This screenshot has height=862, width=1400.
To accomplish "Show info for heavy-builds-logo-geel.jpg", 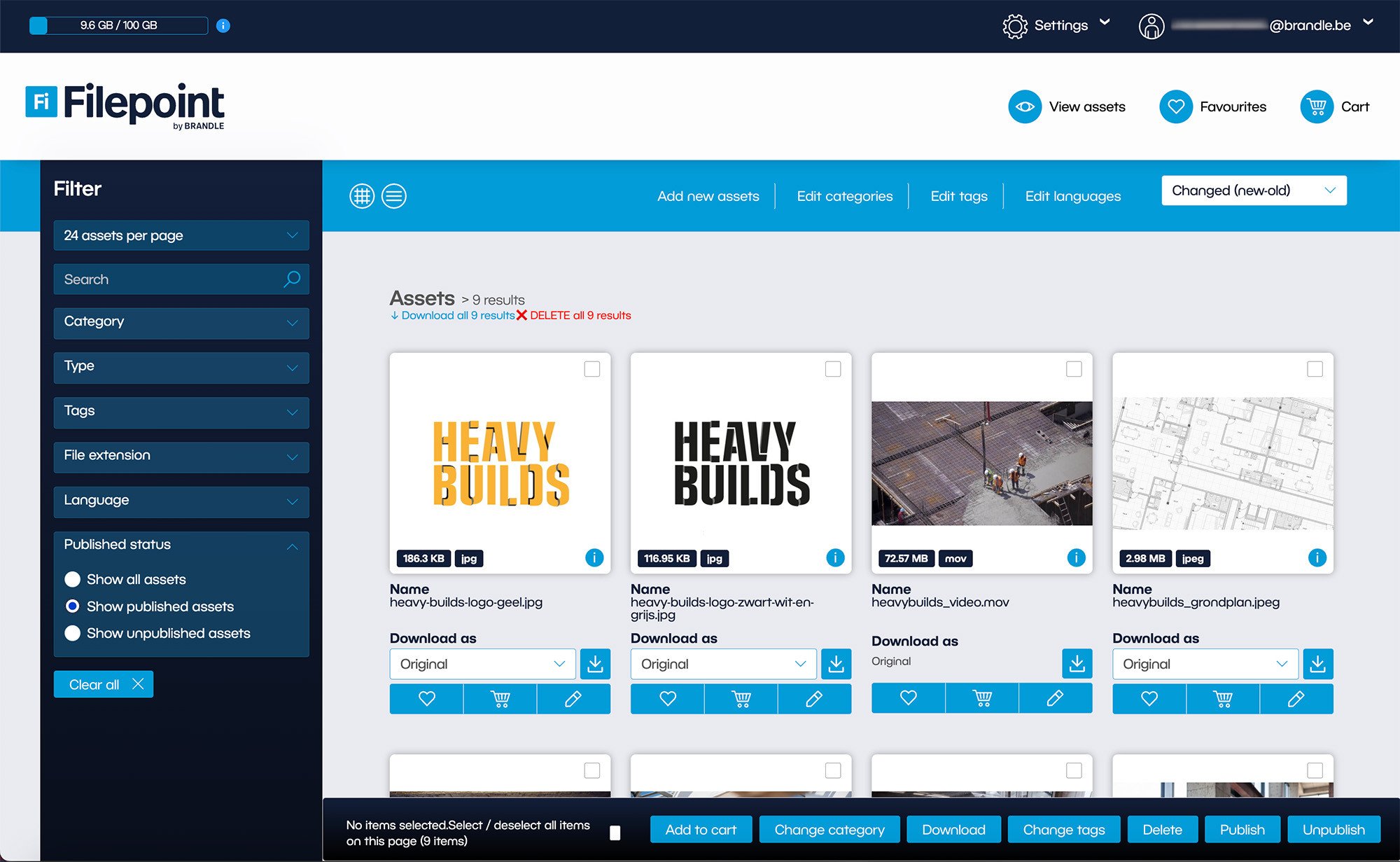I will coord(594,557).
